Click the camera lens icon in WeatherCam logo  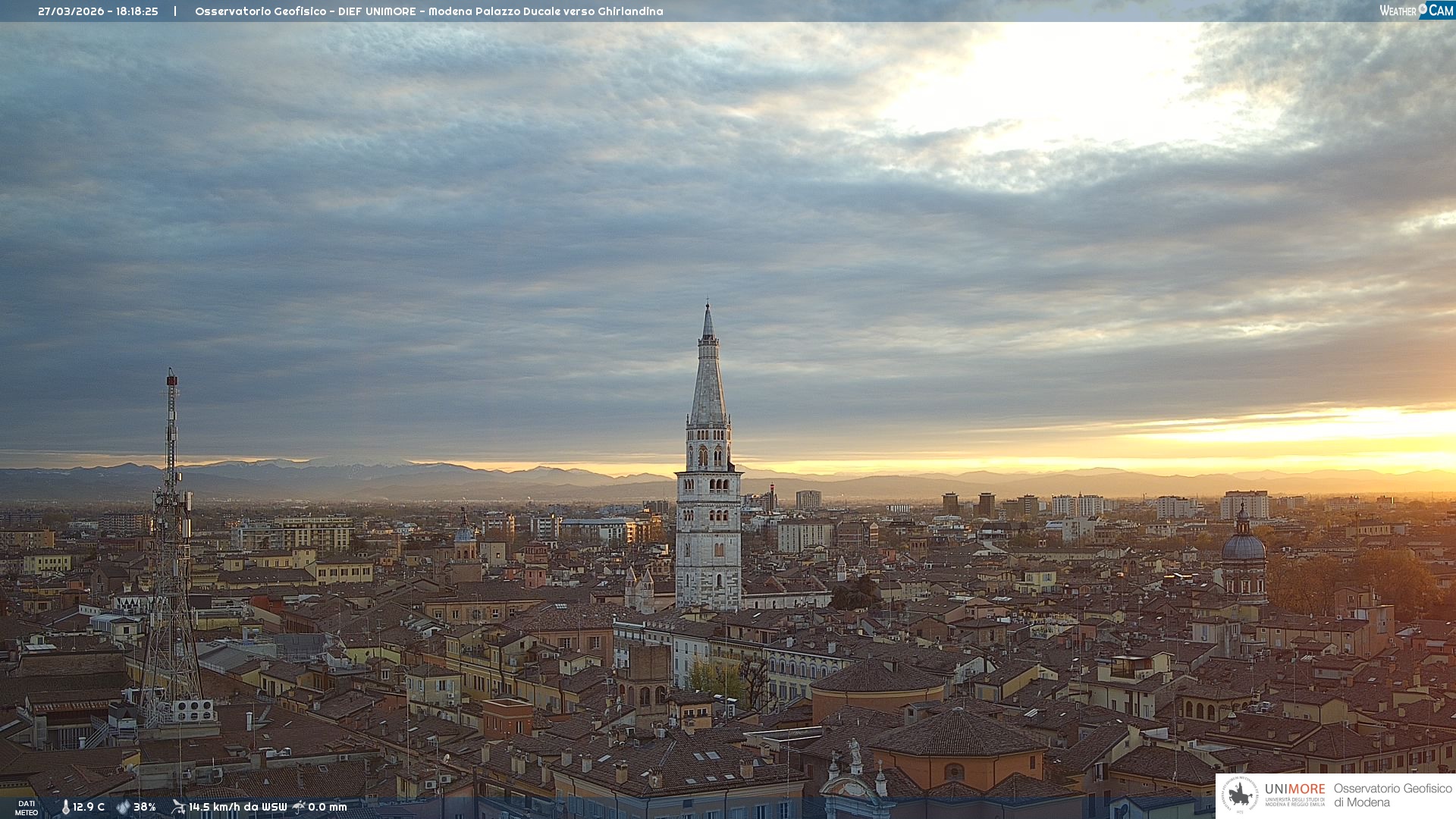point(1423,9)
